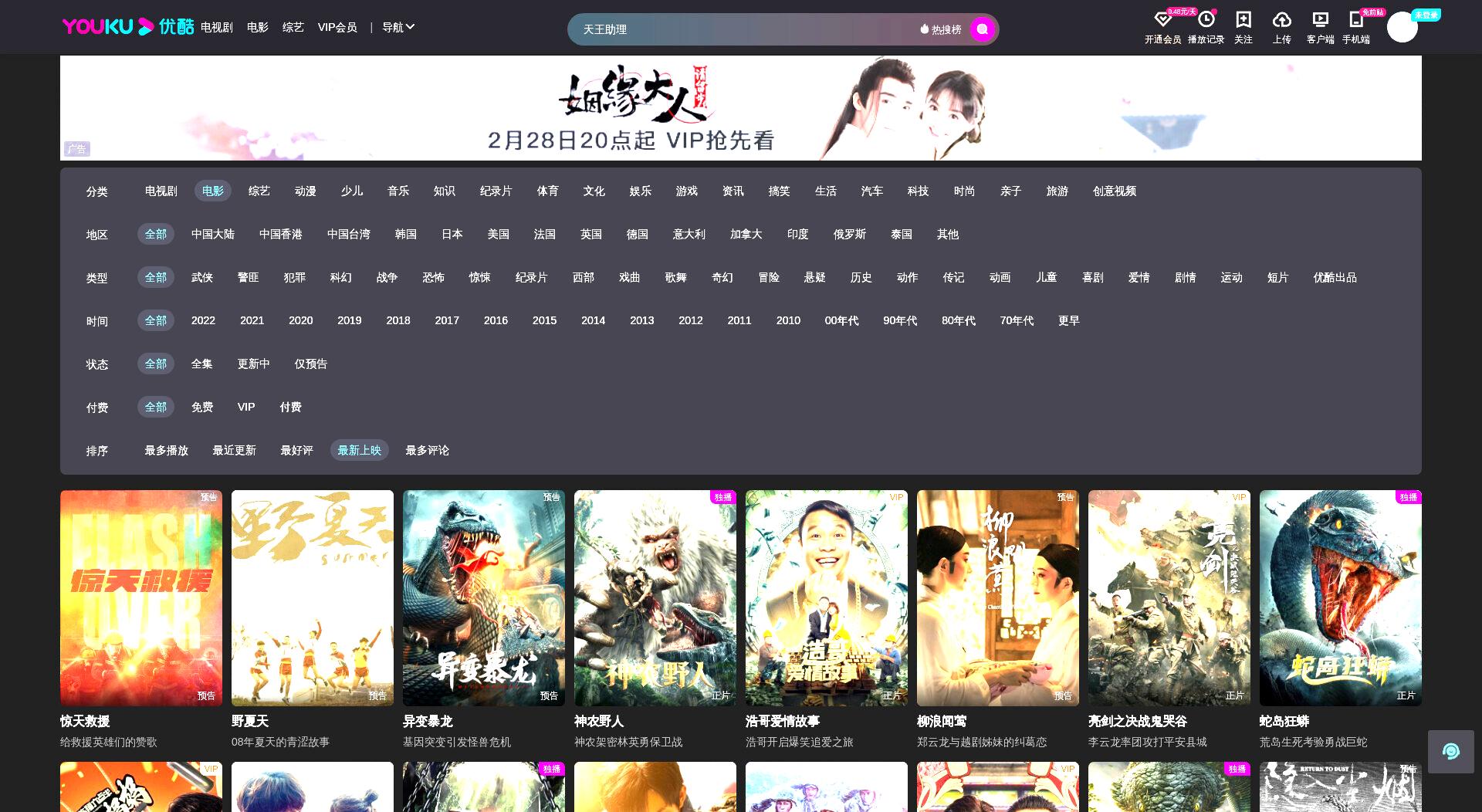Filter genre by 喜剧

coord(1092,277)
